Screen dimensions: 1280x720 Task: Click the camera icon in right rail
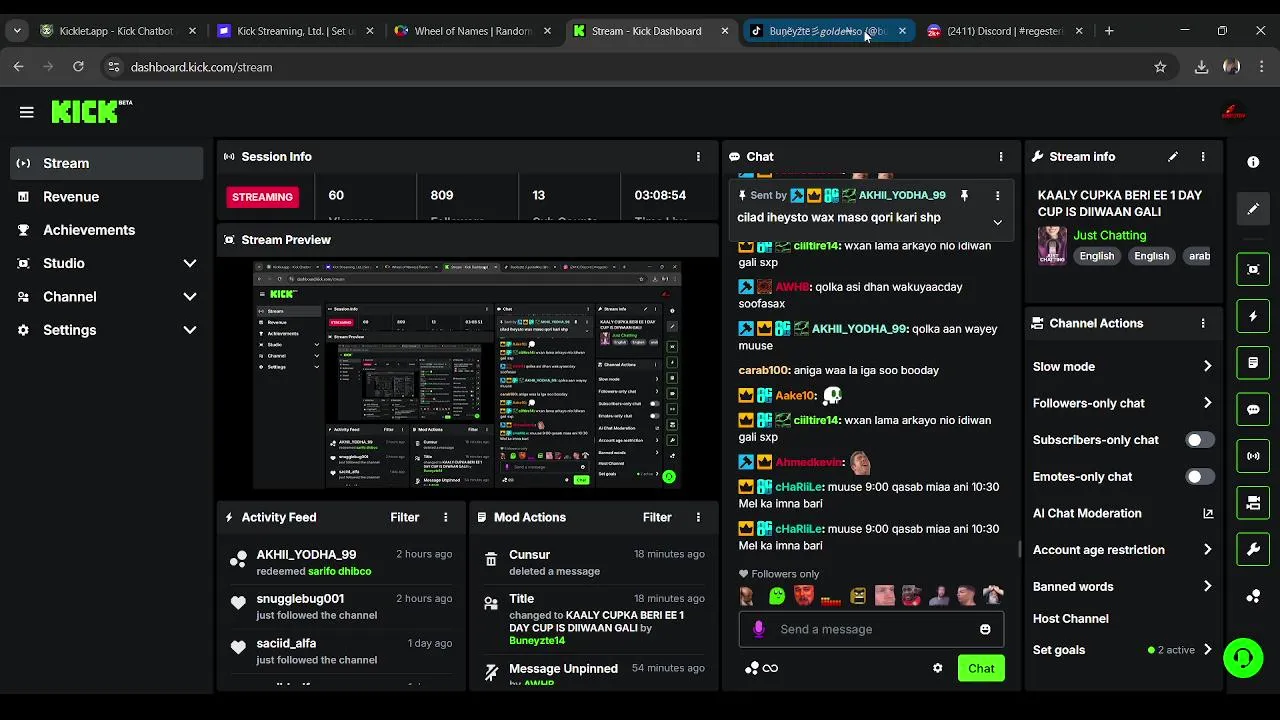[1253, 503]
